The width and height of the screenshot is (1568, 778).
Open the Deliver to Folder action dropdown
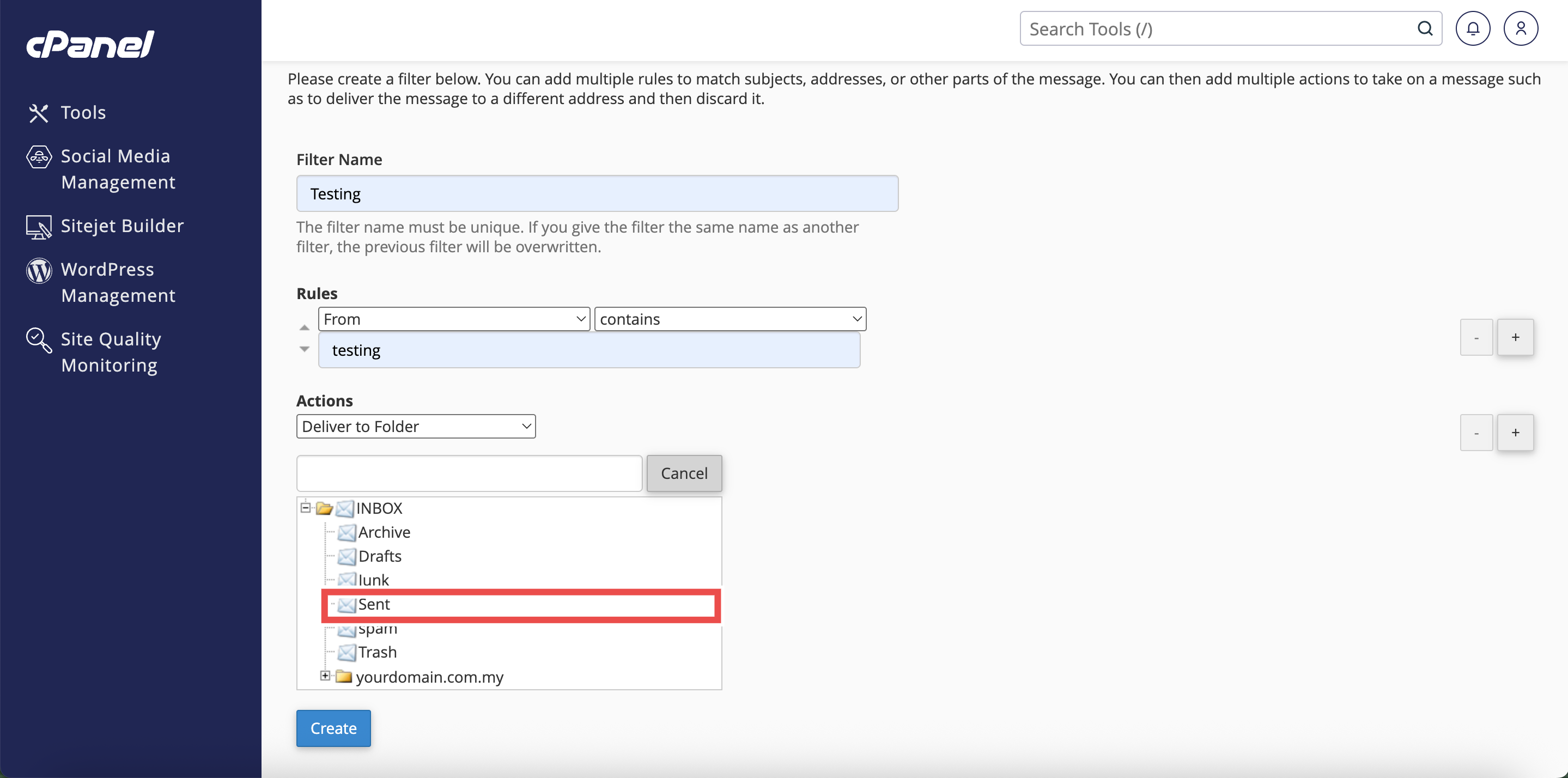pyautogui.click(x=416, y=426)
